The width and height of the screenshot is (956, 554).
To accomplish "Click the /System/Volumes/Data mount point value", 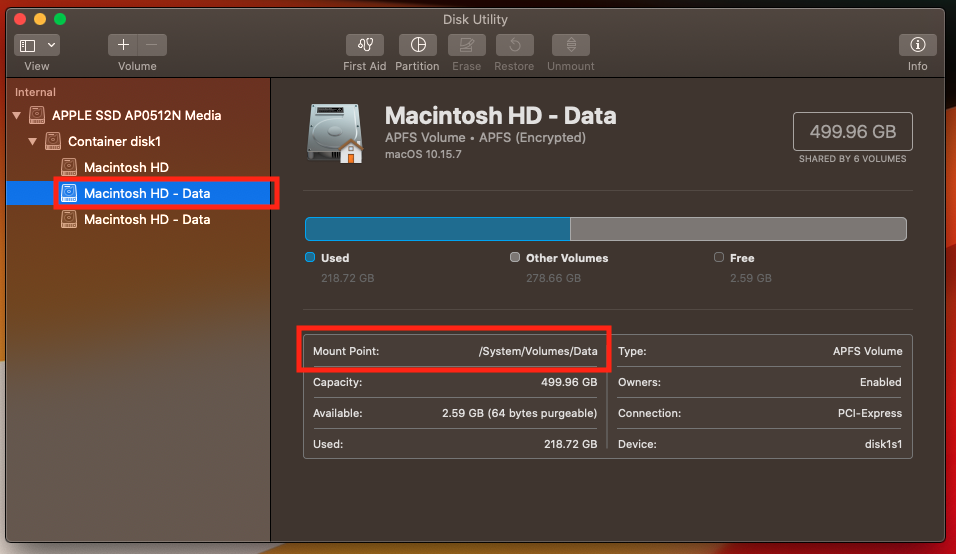I will coord(538,351).
